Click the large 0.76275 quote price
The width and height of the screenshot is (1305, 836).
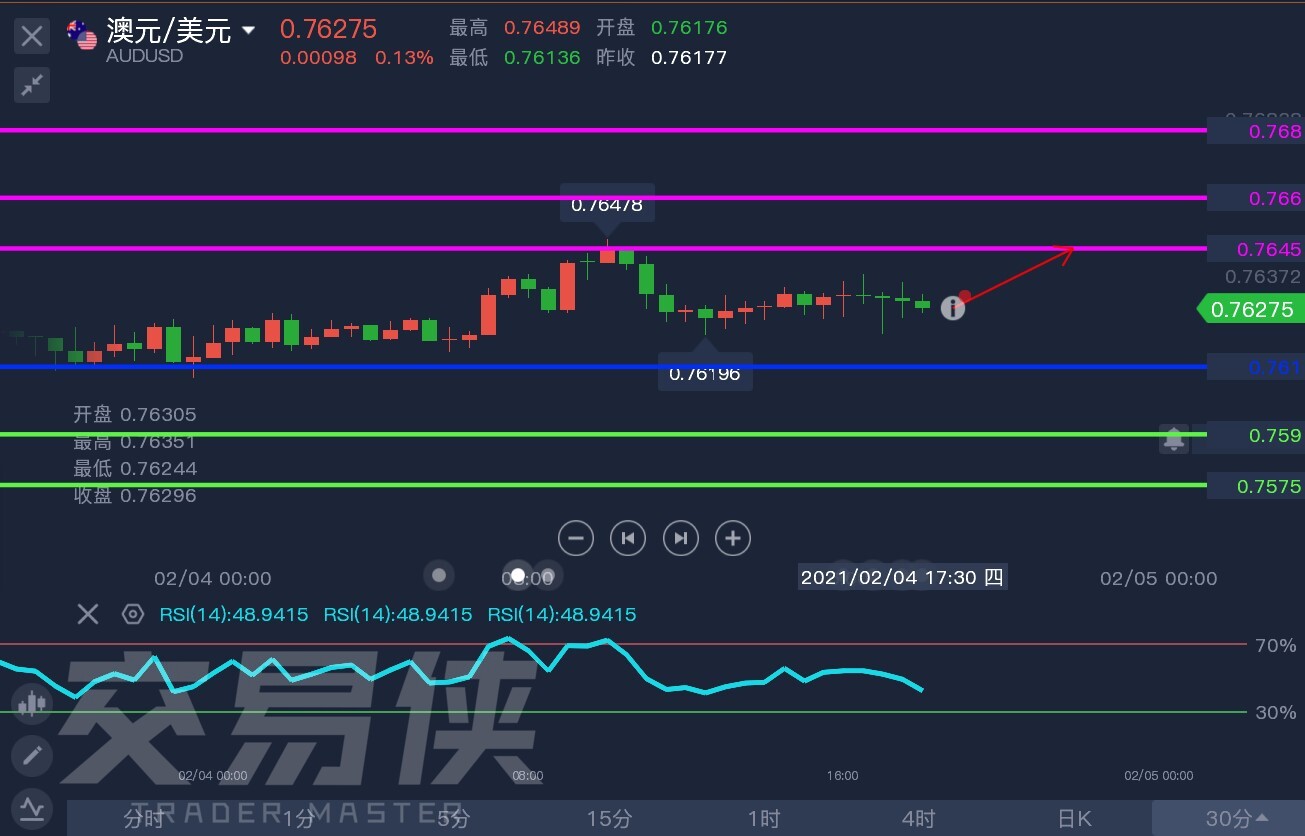click(328, 29)
